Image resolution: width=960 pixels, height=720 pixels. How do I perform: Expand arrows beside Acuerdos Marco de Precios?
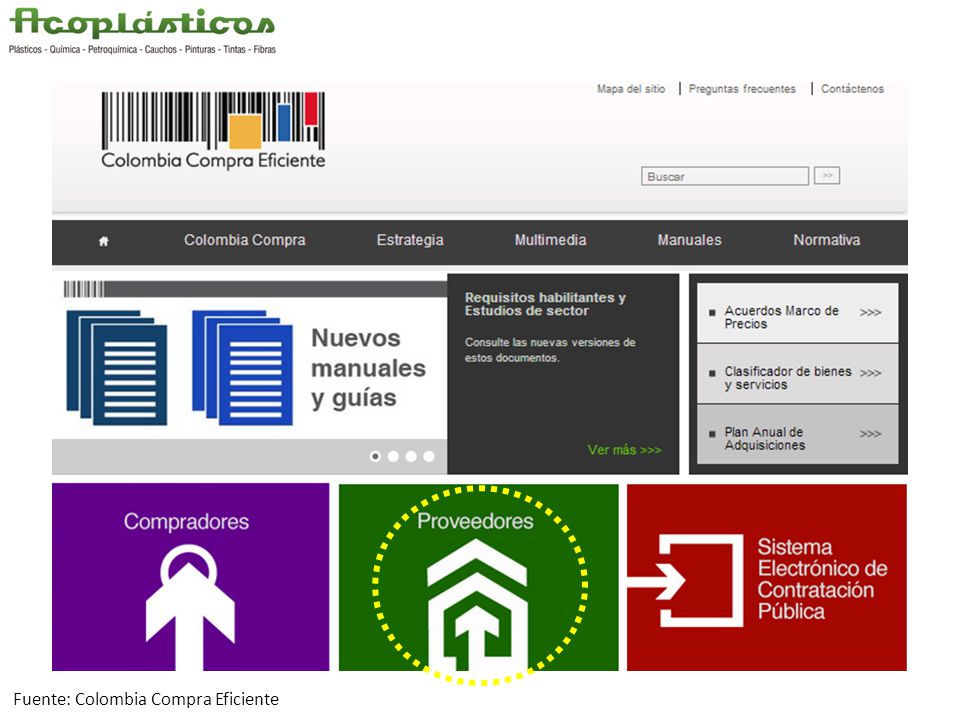click(x=870, y=312)
